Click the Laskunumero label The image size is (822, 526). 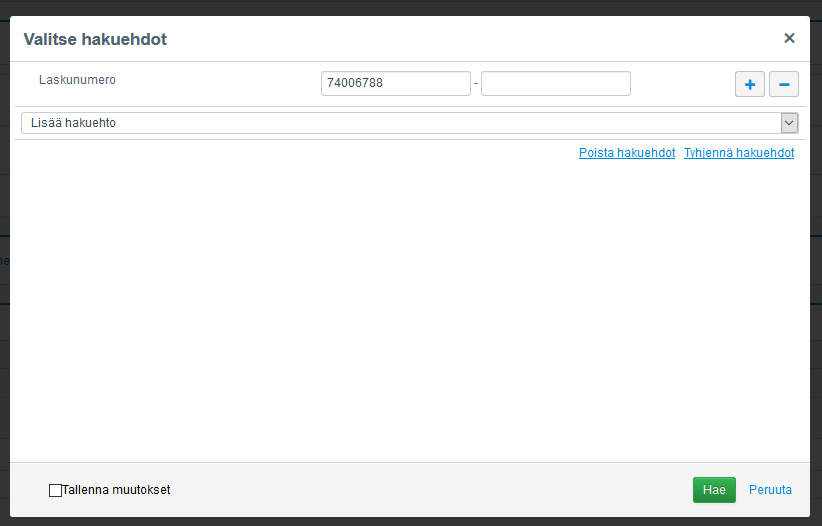coord(77,79)
